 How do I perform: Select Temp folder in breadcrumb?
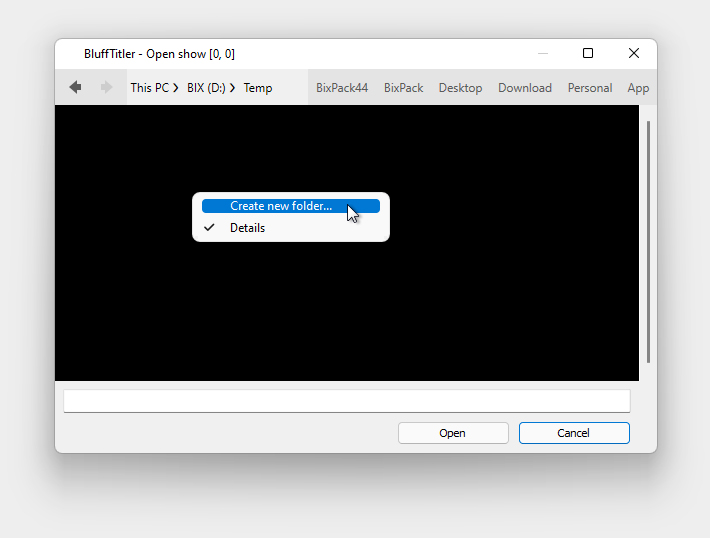(258, 88)
